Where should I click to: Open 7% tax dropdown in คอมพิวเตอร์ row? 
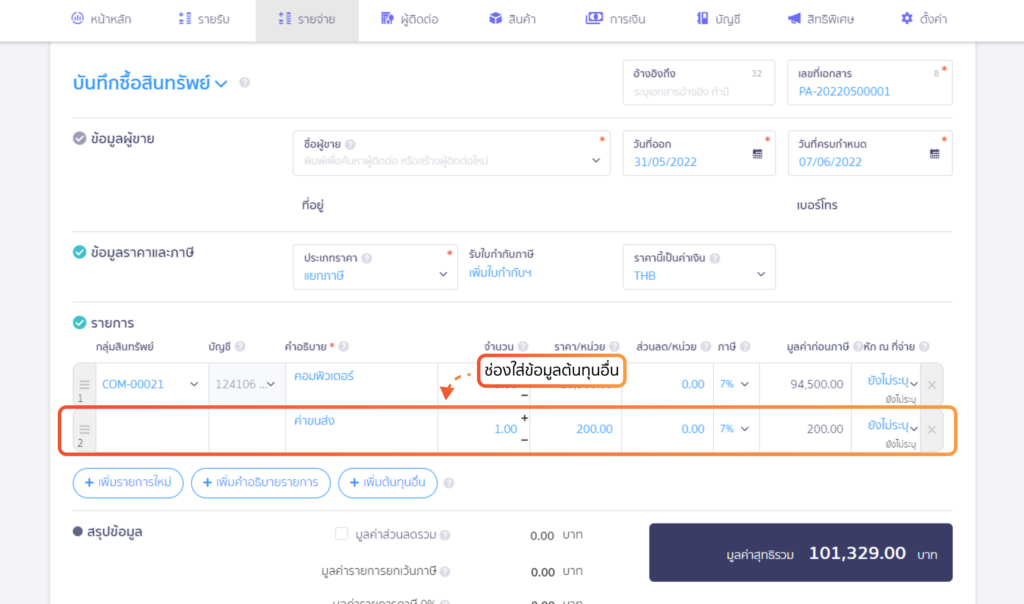tap(735, 385)
